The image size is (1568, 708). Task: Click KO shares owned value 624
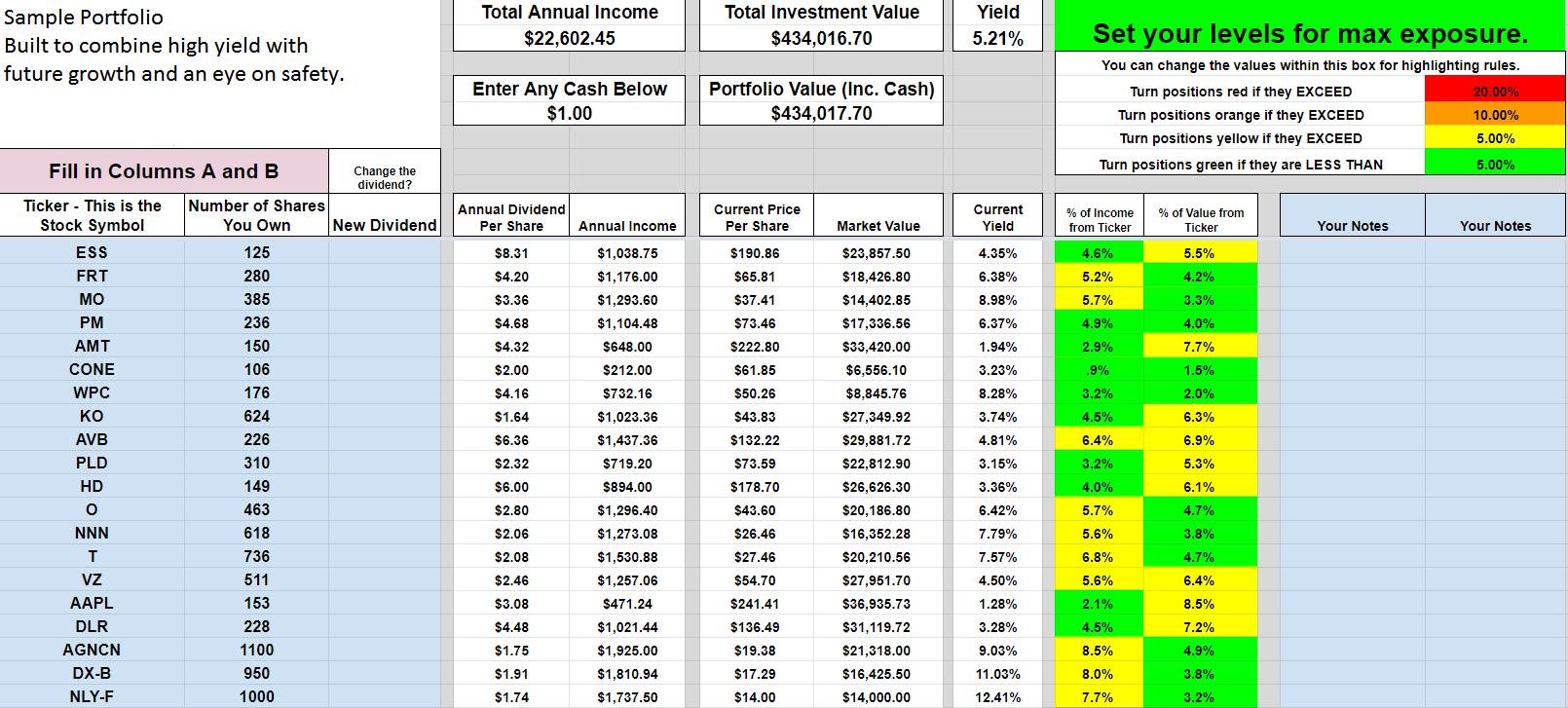256,416
